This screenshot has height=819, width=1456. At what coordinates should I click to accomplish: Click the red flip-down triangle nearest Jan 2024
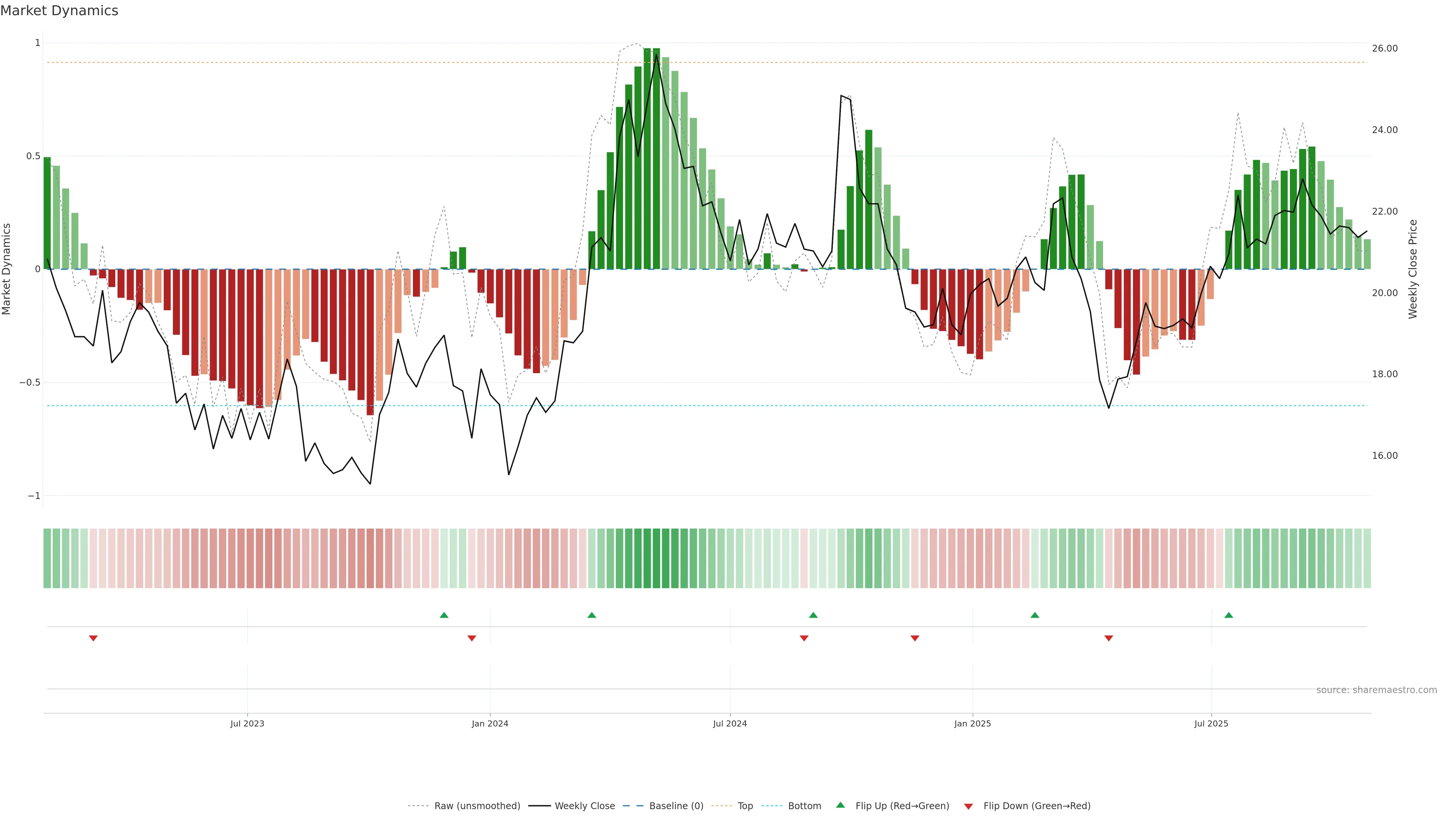pos(471,638)
